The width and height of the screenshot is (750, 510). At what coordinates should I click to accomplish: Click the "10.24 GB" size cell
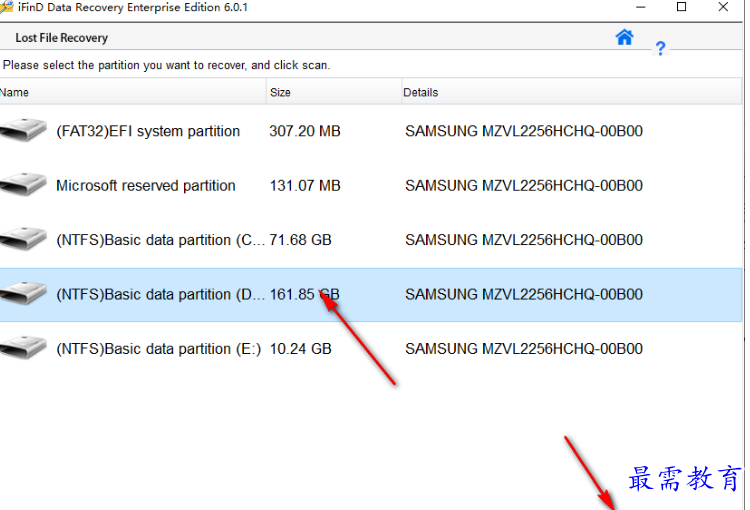pos(300,349)
